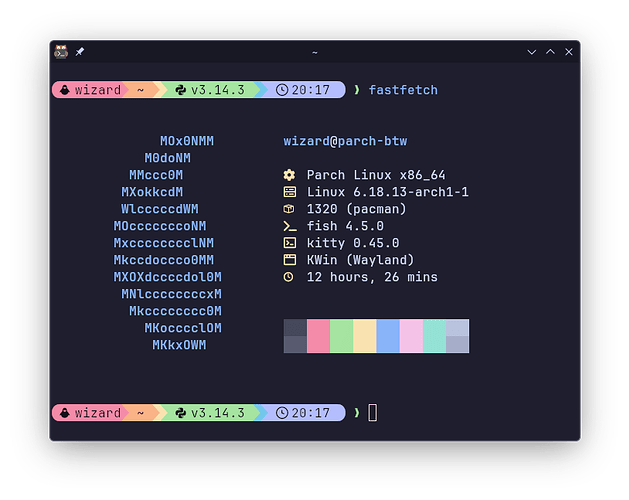Click the shell prompt icon beside fish 4.5.0

point(290,226)
